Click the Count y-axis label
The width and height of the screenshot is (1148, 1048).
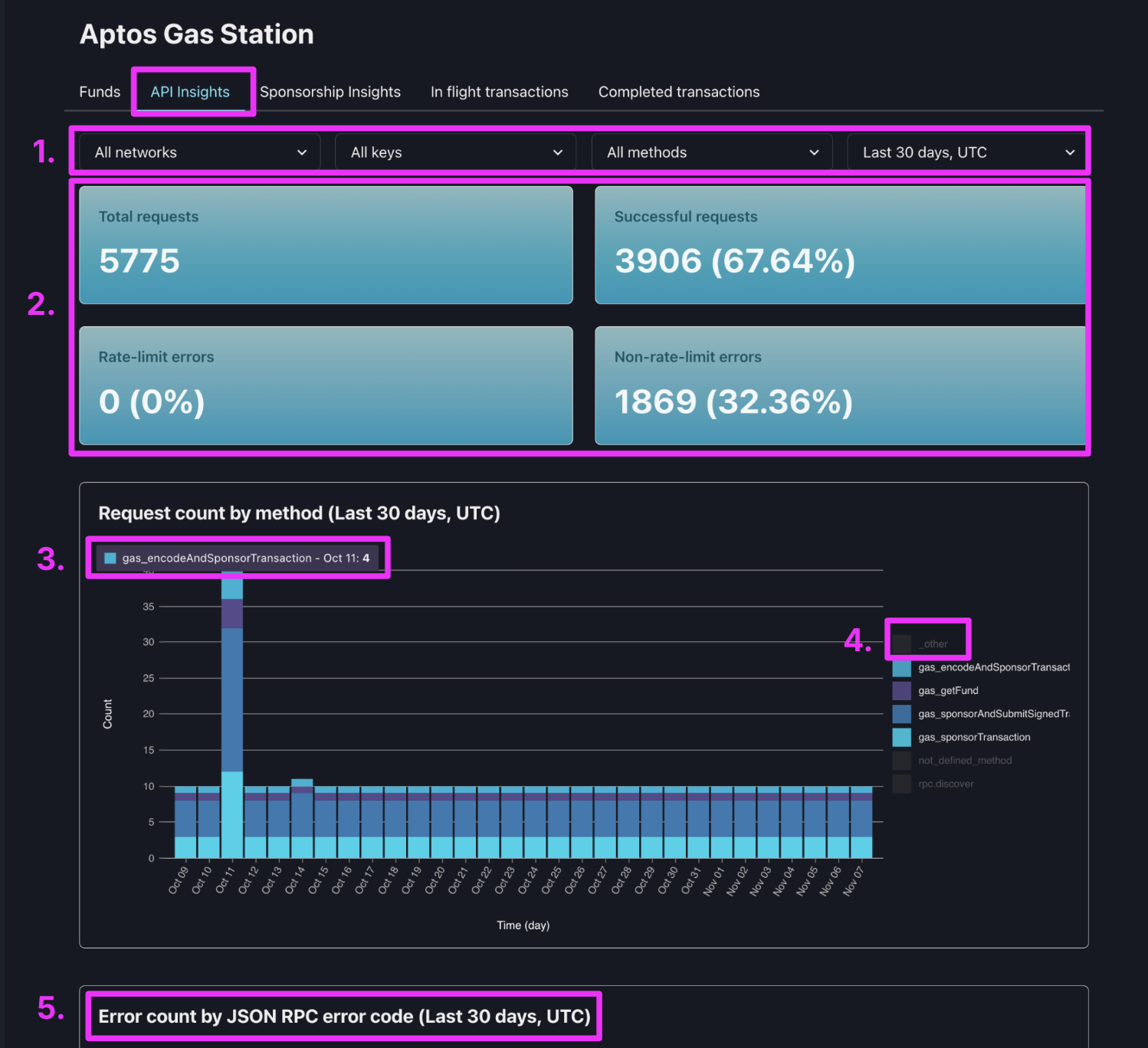[107, 714]
